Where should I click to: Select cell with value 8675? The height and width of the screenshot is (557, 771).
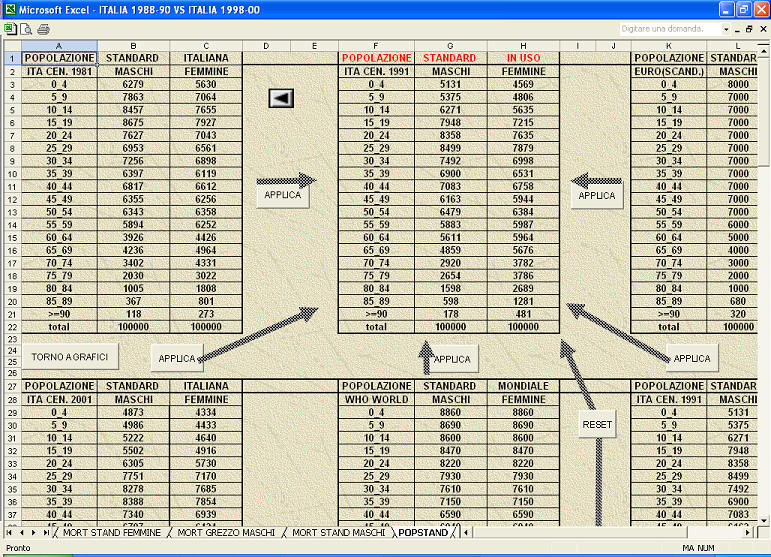coord(133,122)
